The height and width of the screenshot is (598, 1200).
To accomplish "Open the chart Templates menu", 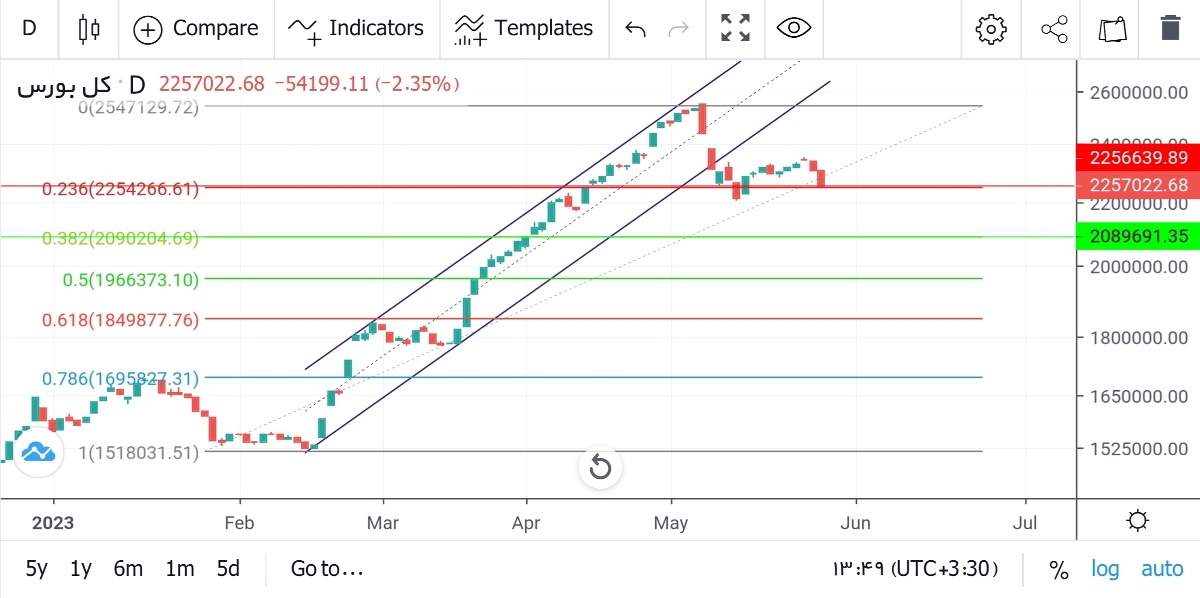I will coord(524,28).
